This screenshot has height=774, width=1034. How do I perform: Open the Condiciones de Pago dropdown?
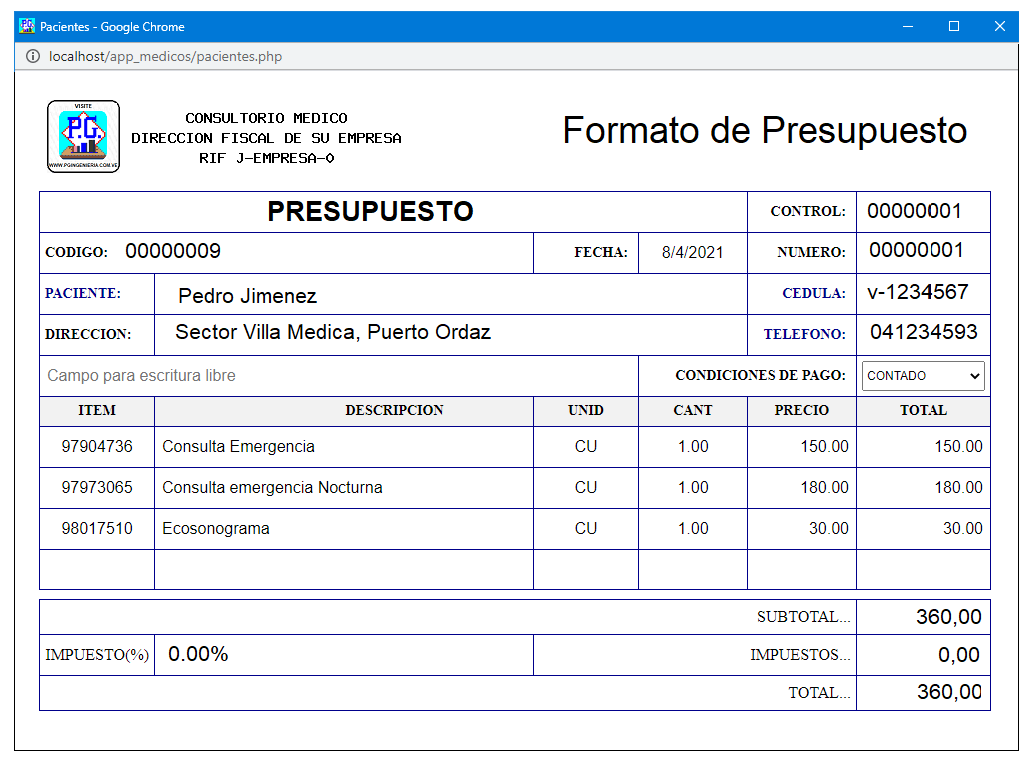click(923, 376)
